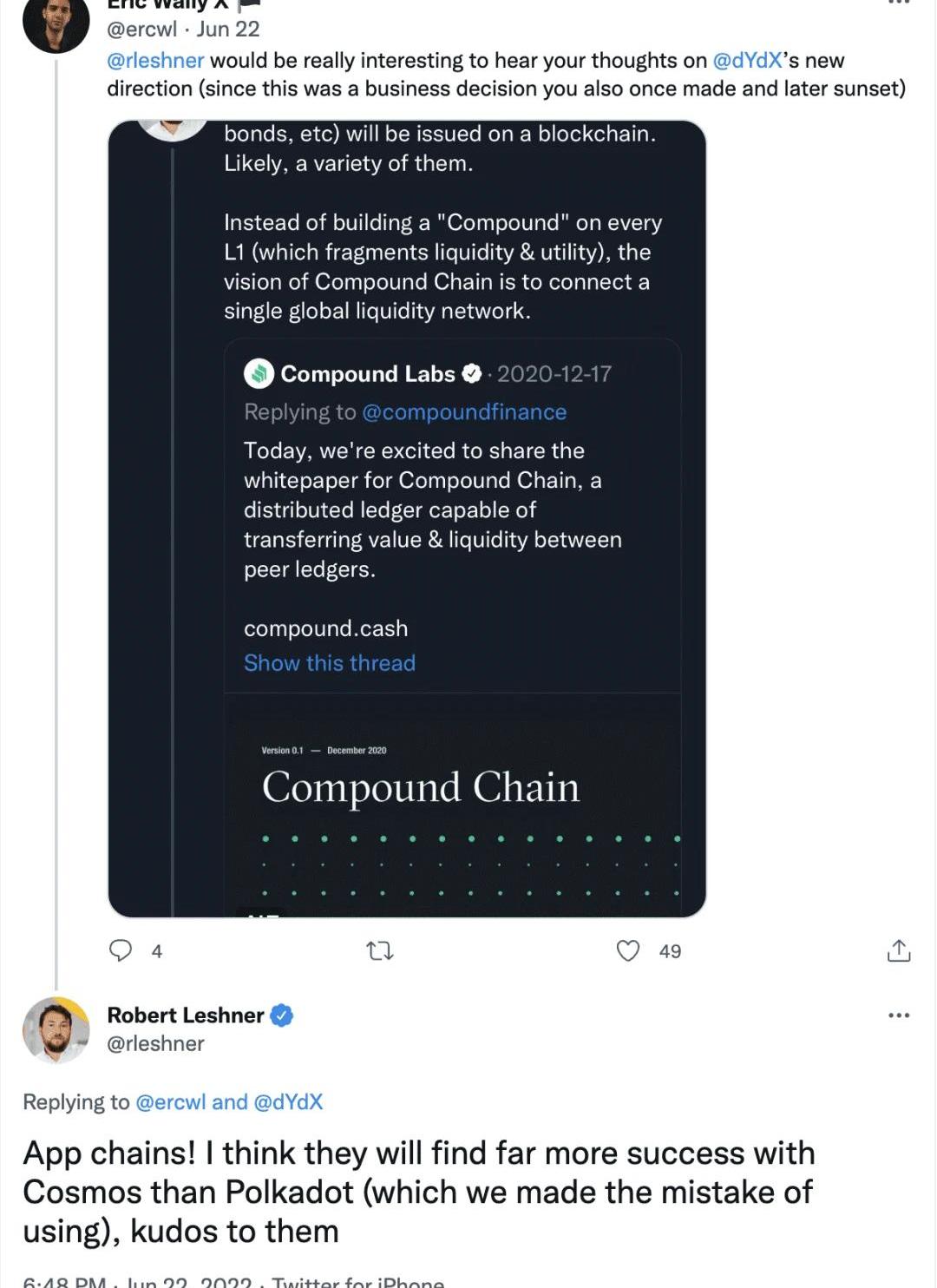Open Robert Leshner's profile picture

56,1030
